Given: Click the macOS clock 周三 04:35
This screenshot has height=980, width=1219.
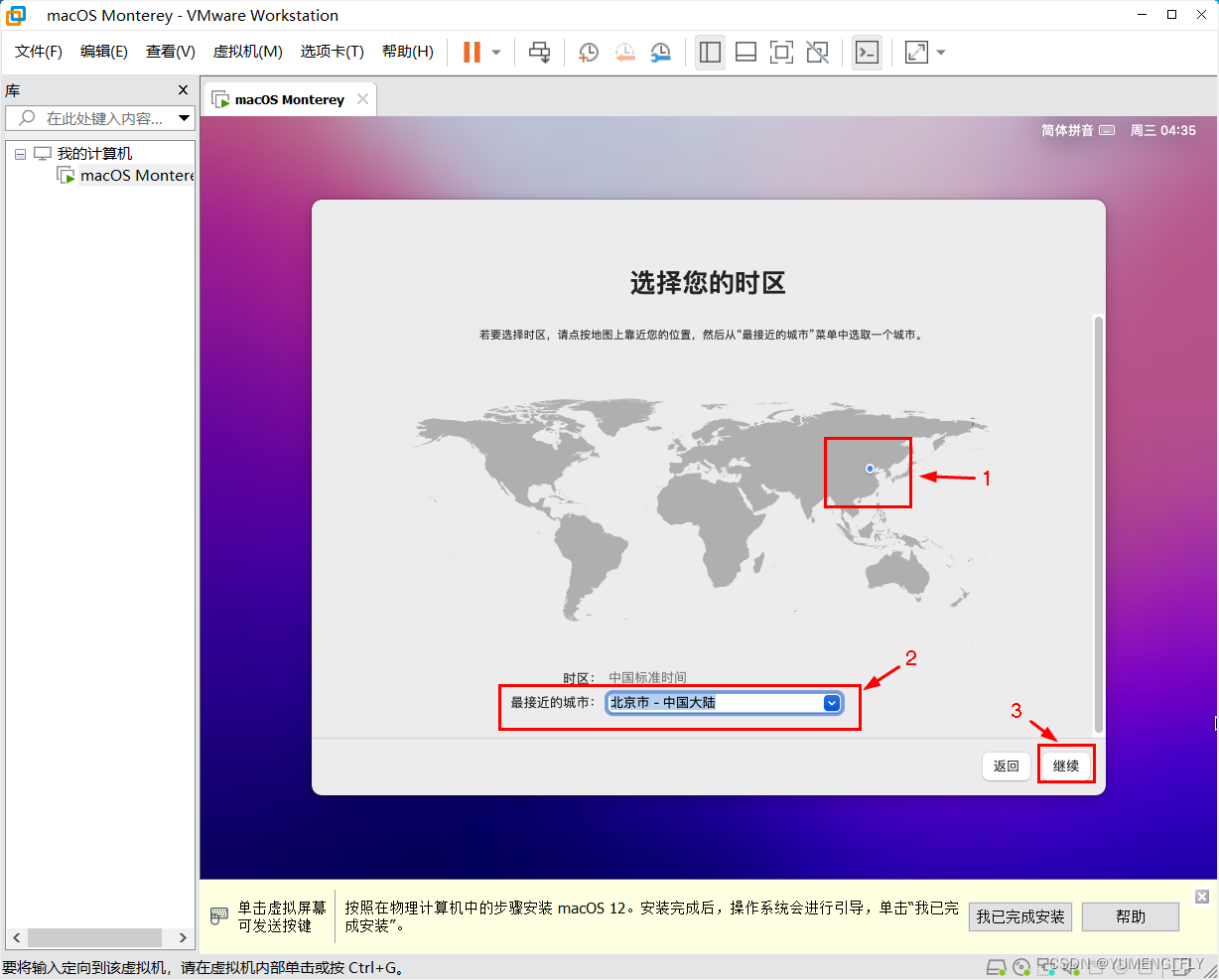Looking at the screenshot, I should (1163, 130).
